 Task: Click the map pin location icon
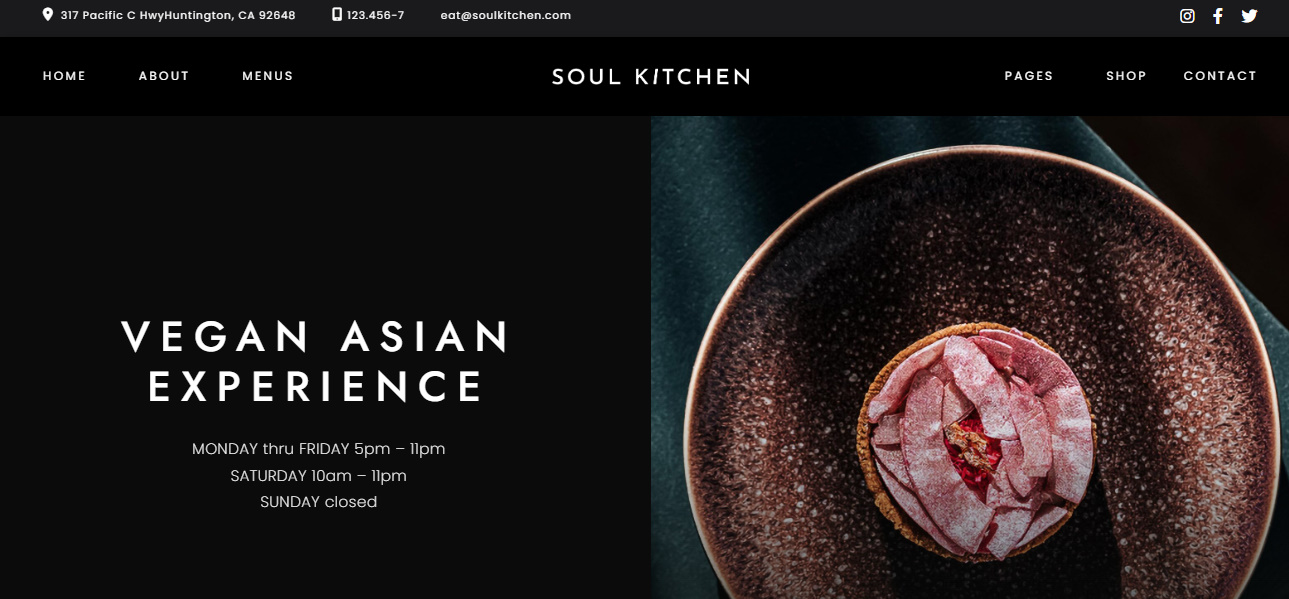coord(48,15)
